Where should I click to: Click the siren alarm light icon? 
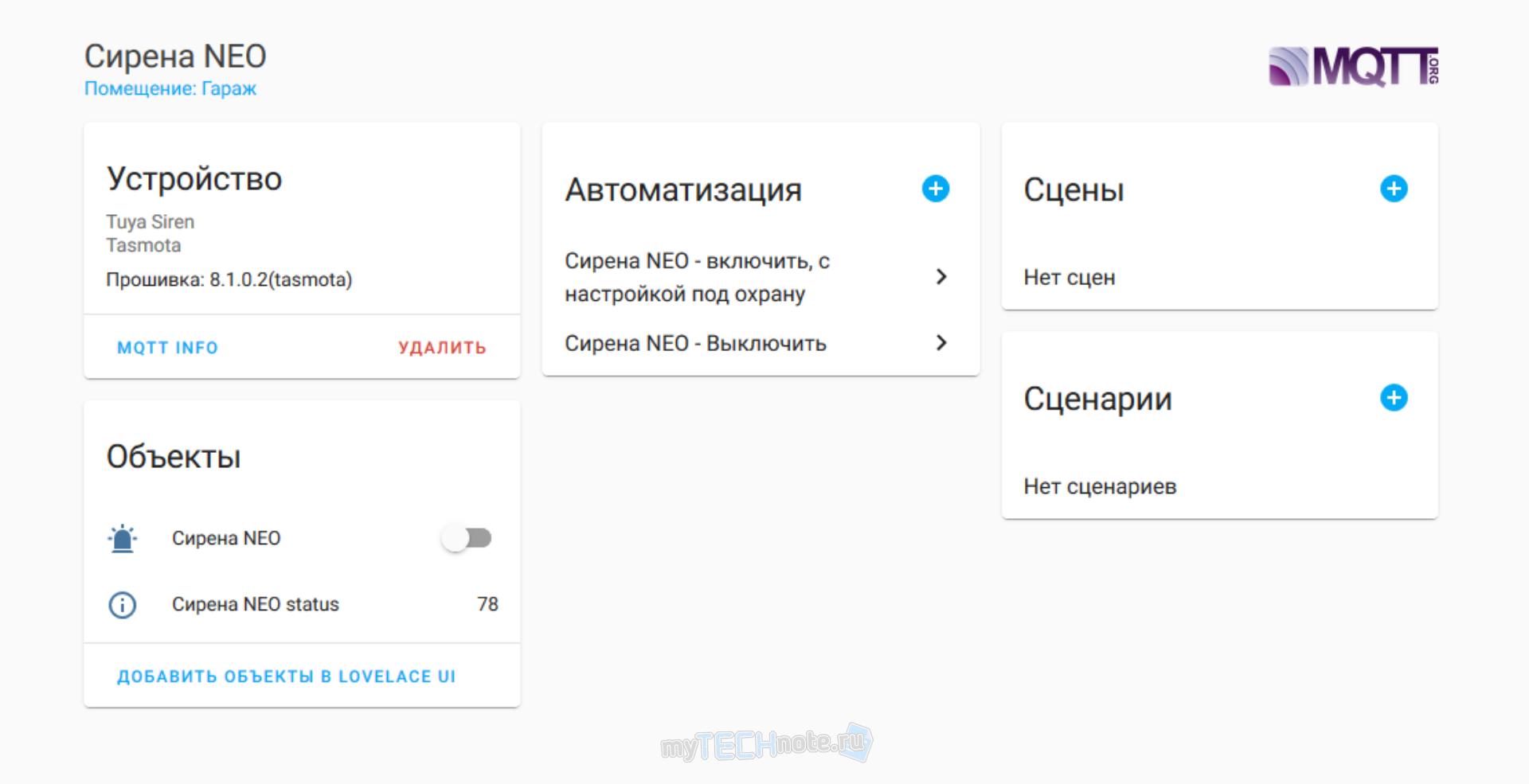(x=123, y=539)
